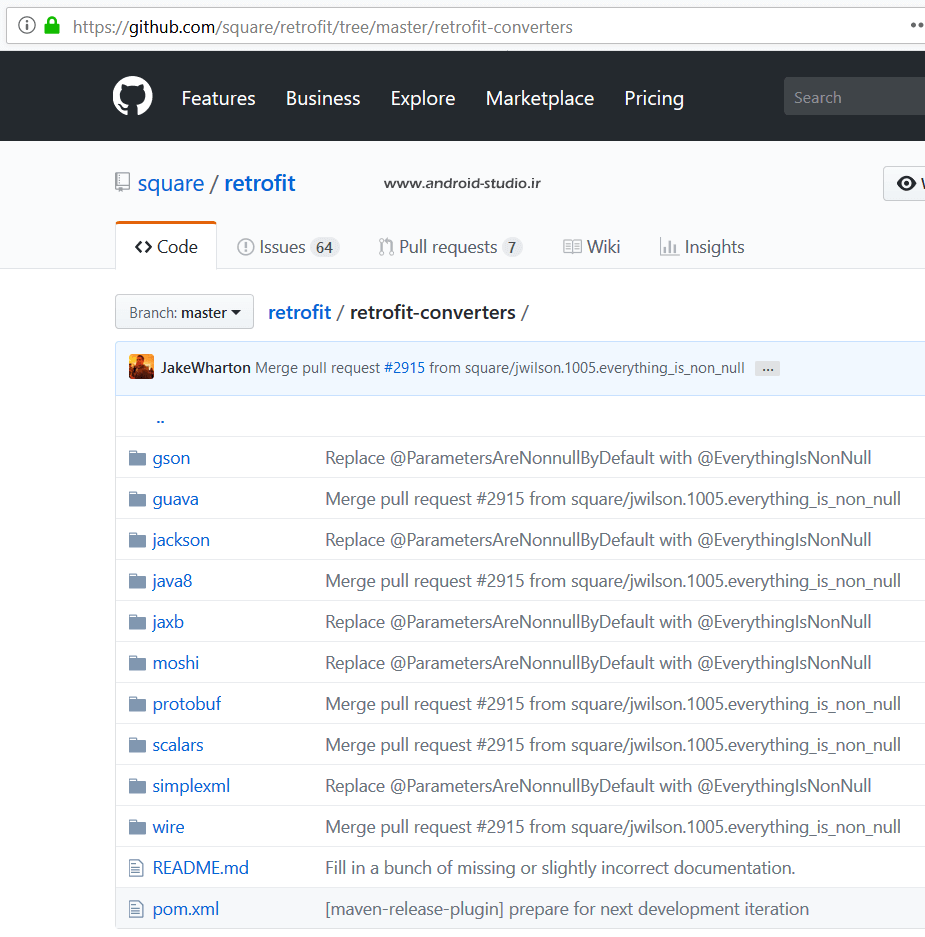Click the GitHub Search input field
Image resolution: width=925 pixels, height=937 pixels.
[x=854, y=96]
